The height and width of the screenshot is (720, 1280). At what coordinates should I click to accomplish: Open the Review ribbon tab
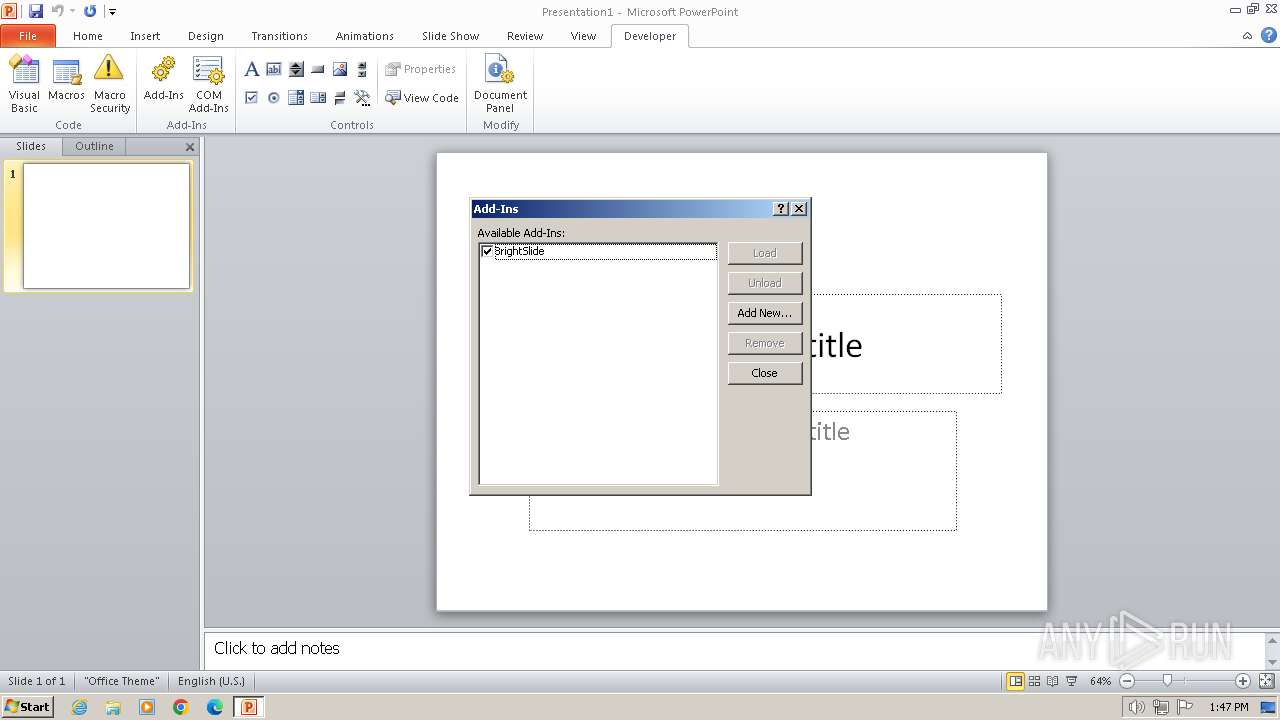click(x=525, y=36)
